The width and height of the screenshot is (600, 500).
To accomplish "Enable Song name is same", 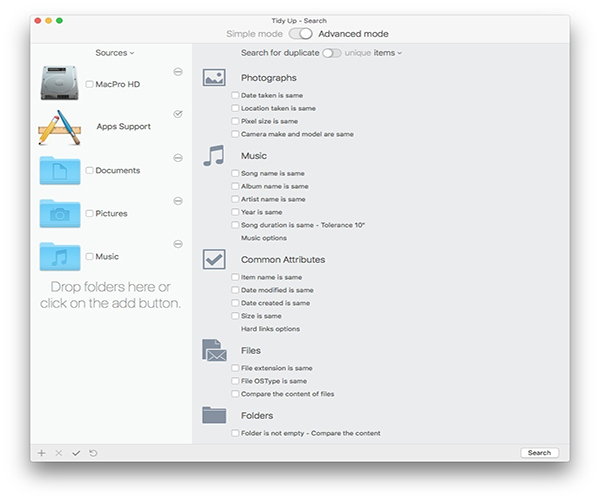I will point(235,173).
